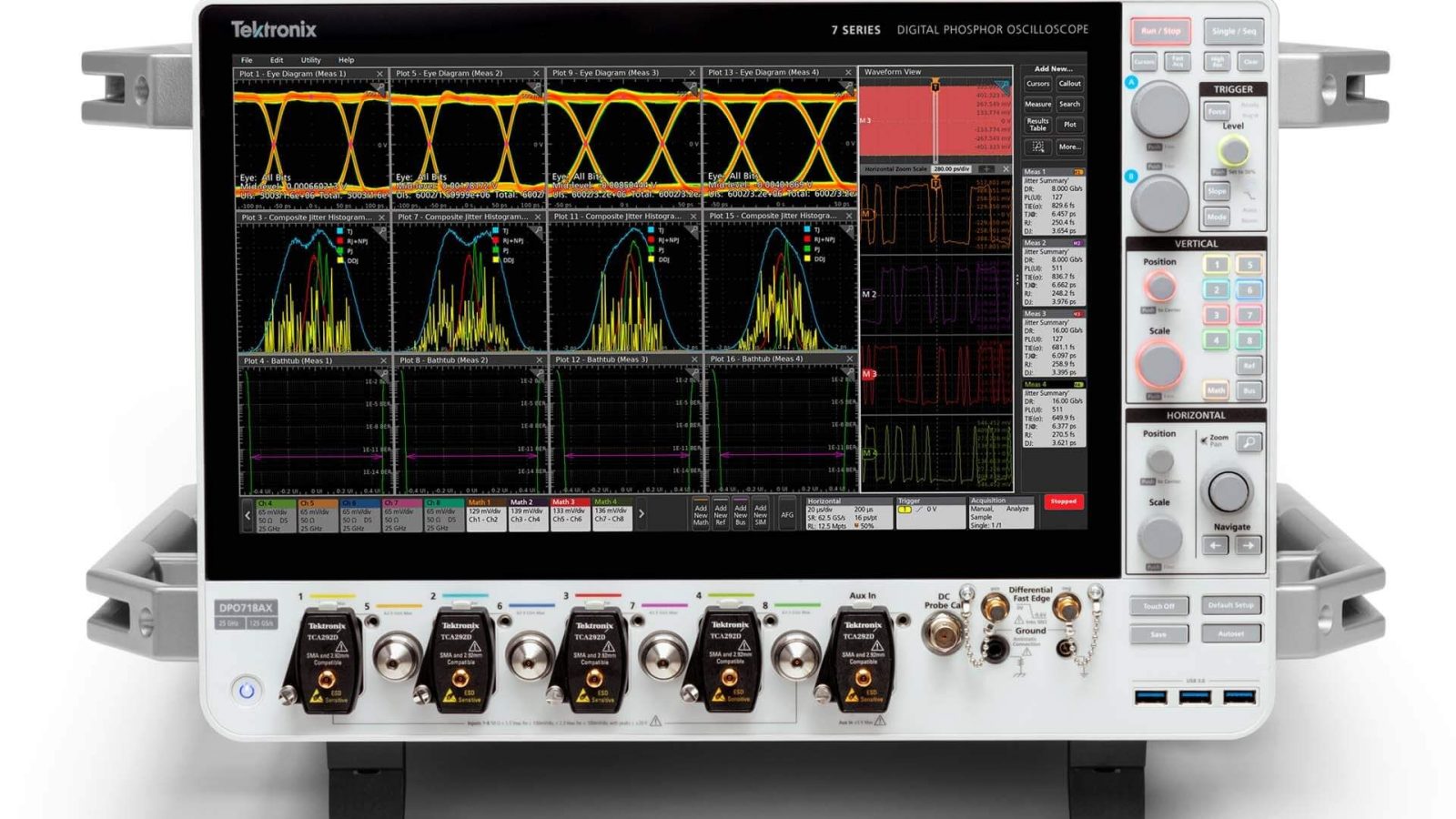Click the on-screen Search button
The image size is (1456, 819).
[1070, 105]
